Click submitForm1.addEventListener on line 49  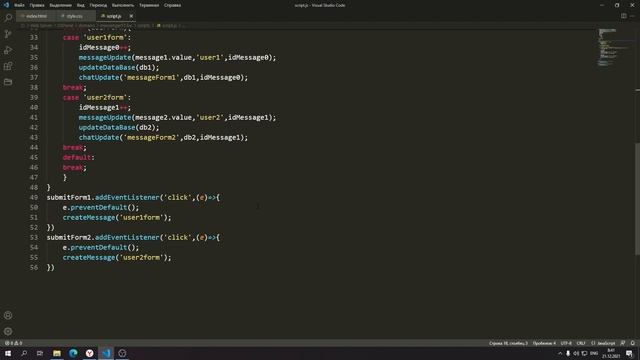[x=133, y=197]
